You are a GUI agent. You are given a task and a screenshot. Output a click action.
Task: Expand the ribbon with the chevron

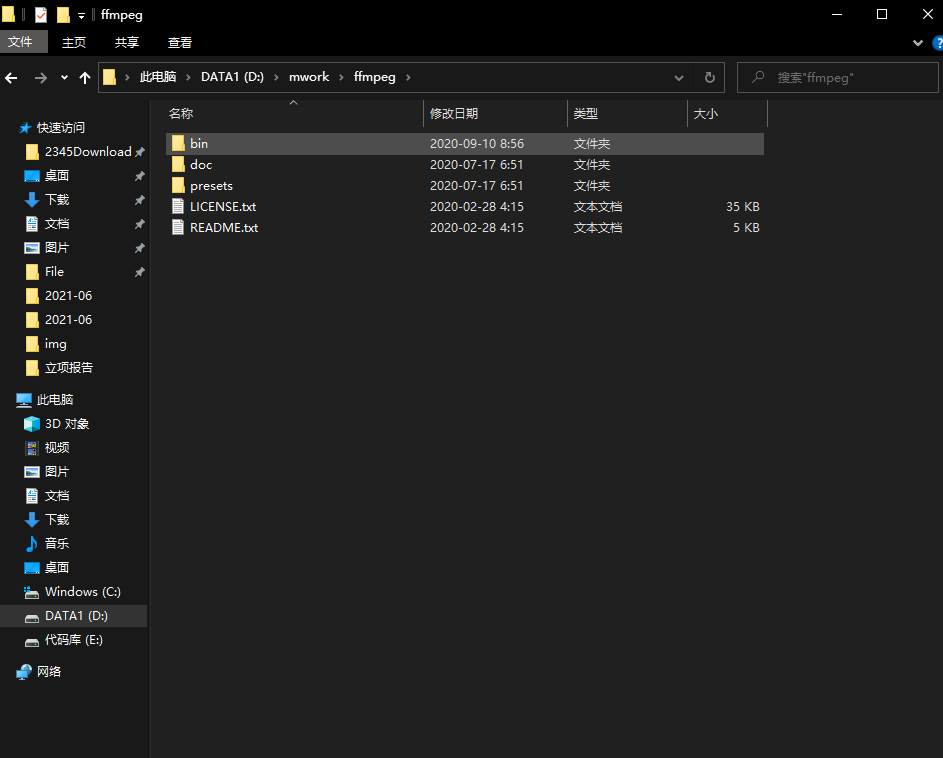click(x=918, y=43)
